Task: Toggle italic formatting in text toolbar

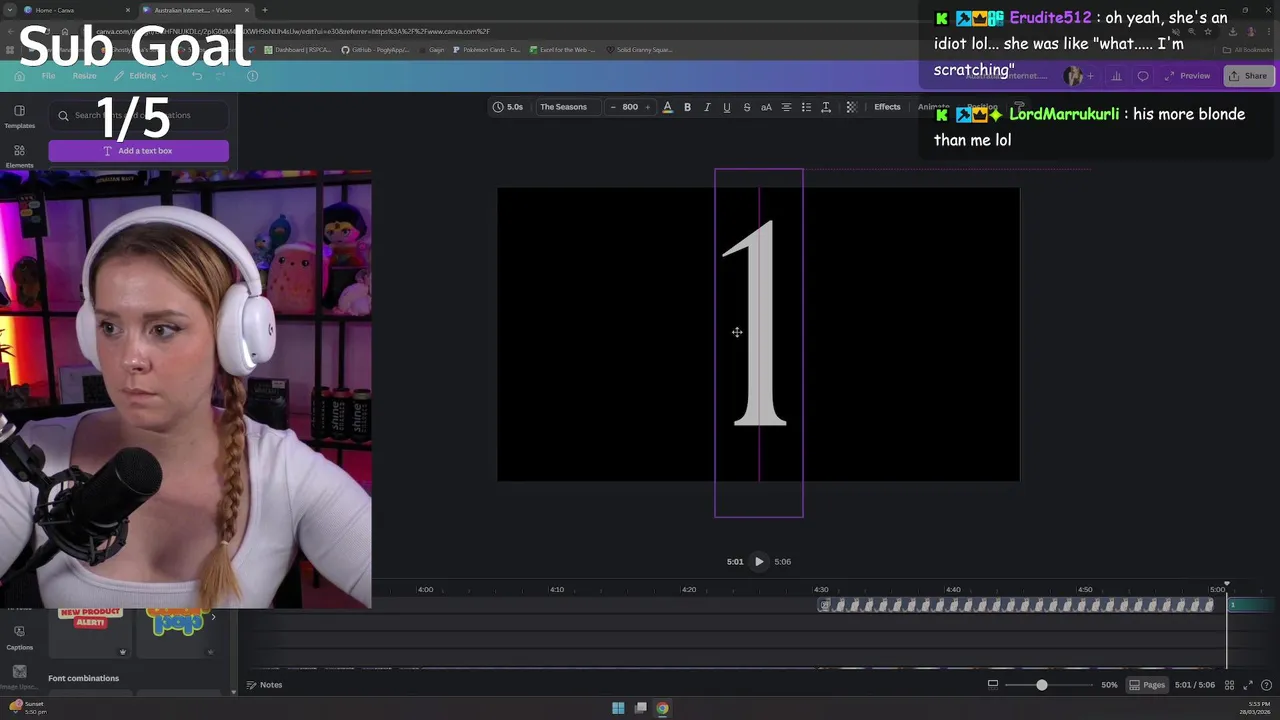Action: tap(707, 107)
